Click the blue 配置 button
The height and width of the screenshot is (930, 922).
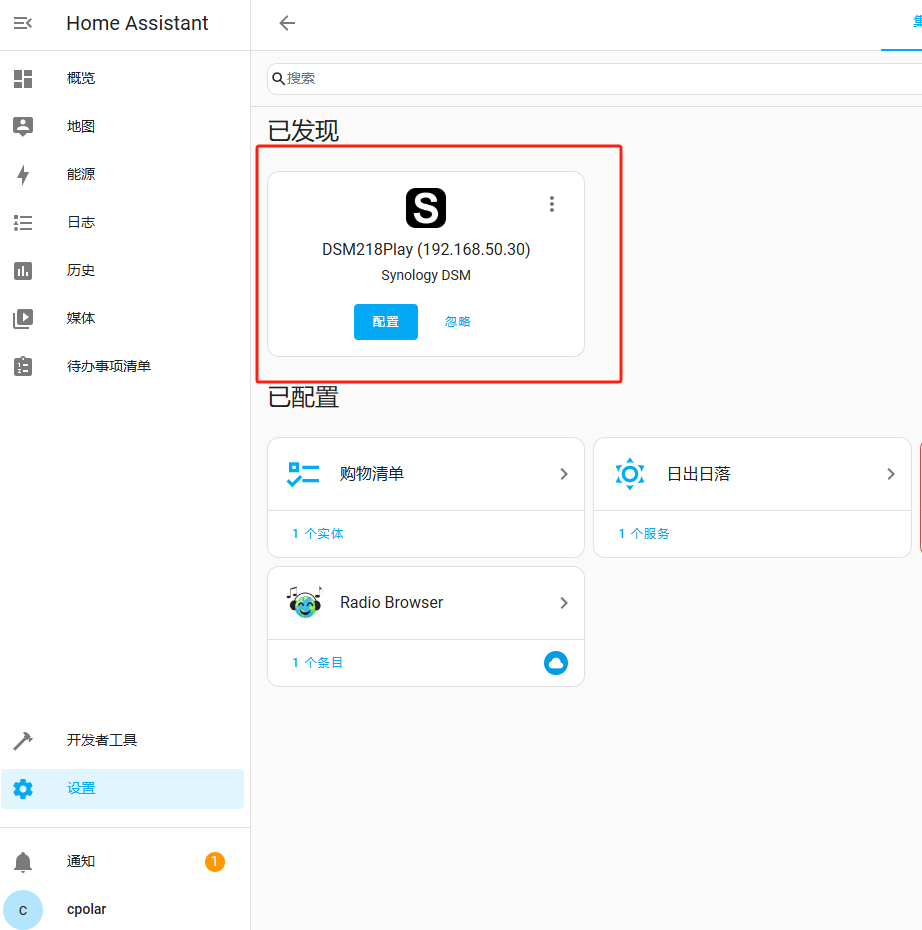click(x=385, y=321)
